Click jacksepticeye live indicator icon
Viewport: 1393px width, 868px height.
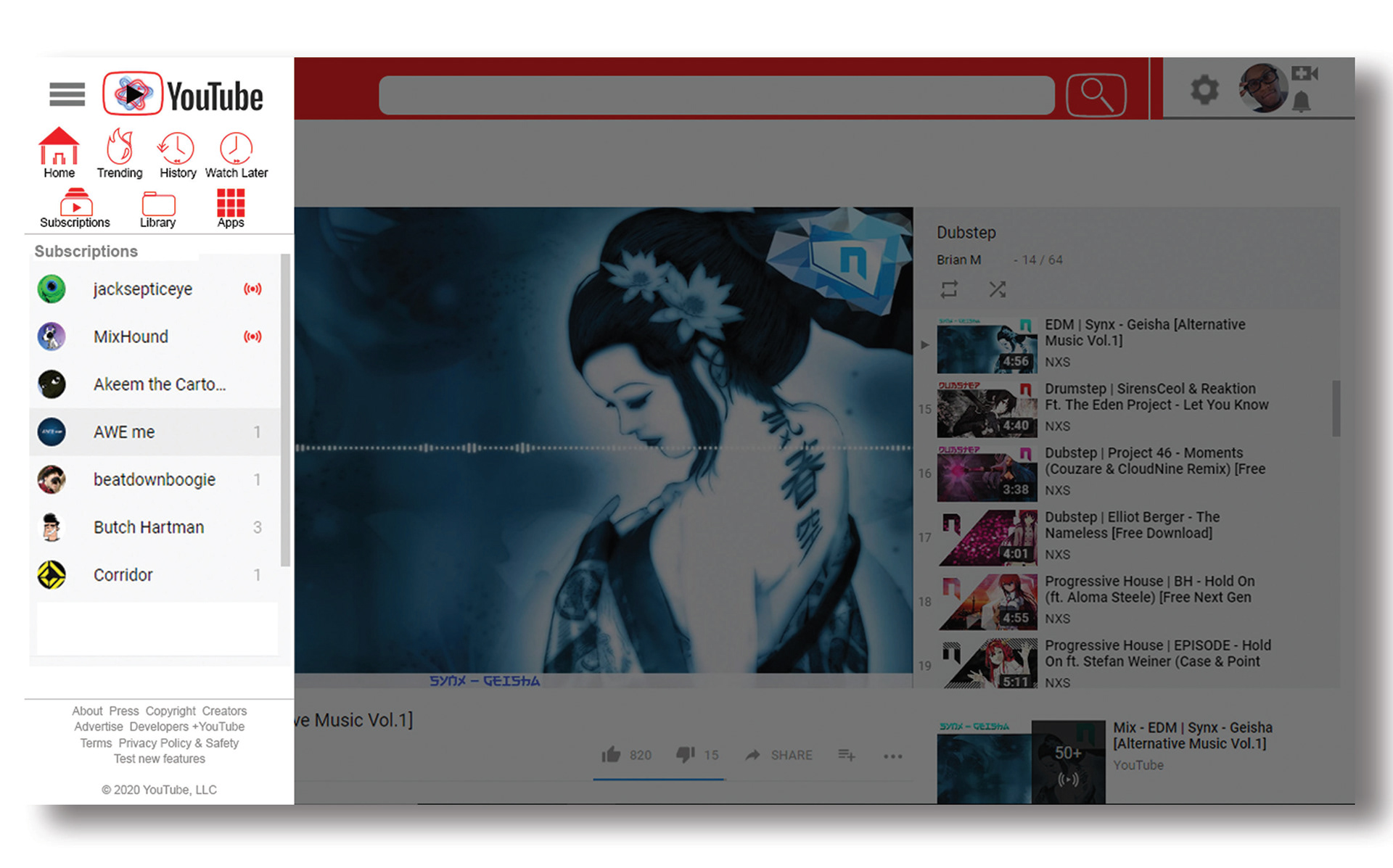point(252,289)
